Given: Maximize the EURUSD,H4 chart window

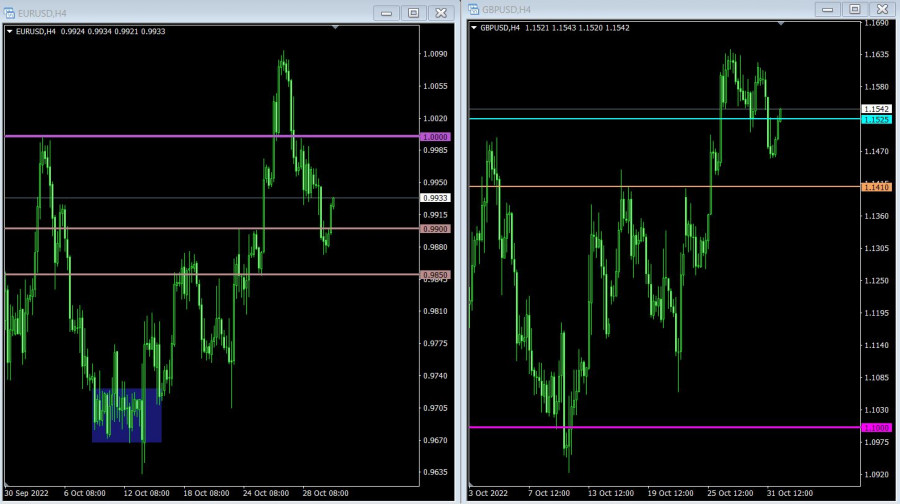Looking at the screenshot, I should pyautogui.click(x=413, y=13).
